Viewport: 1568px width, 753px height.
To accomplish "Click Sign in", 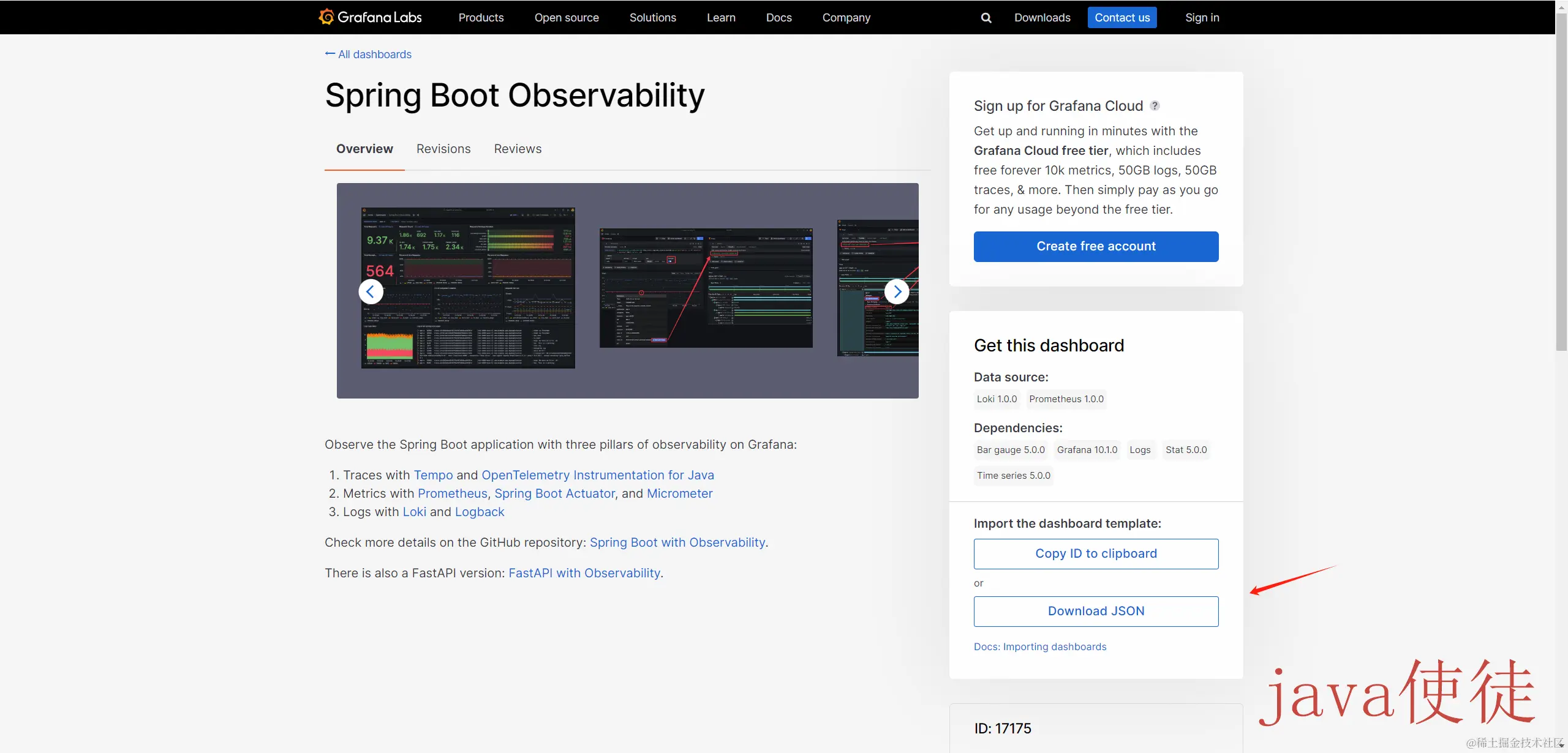I will click(1202, 18).
